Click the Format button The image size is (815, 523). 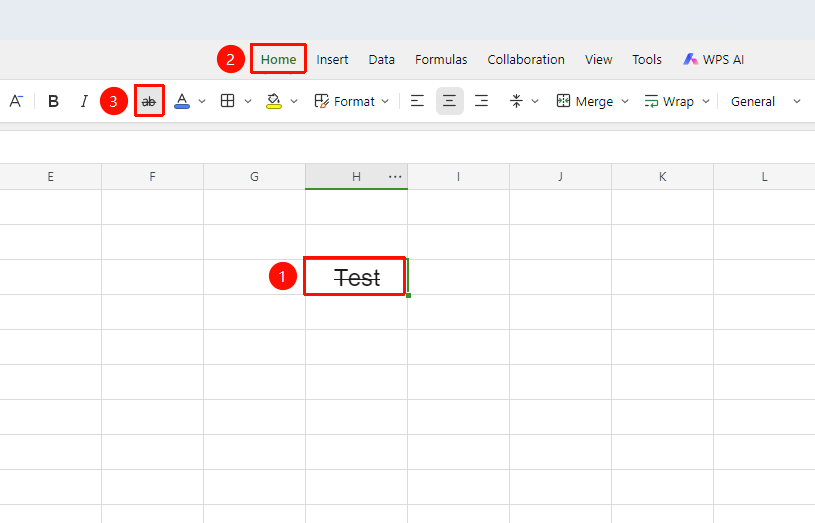[345, 101]
